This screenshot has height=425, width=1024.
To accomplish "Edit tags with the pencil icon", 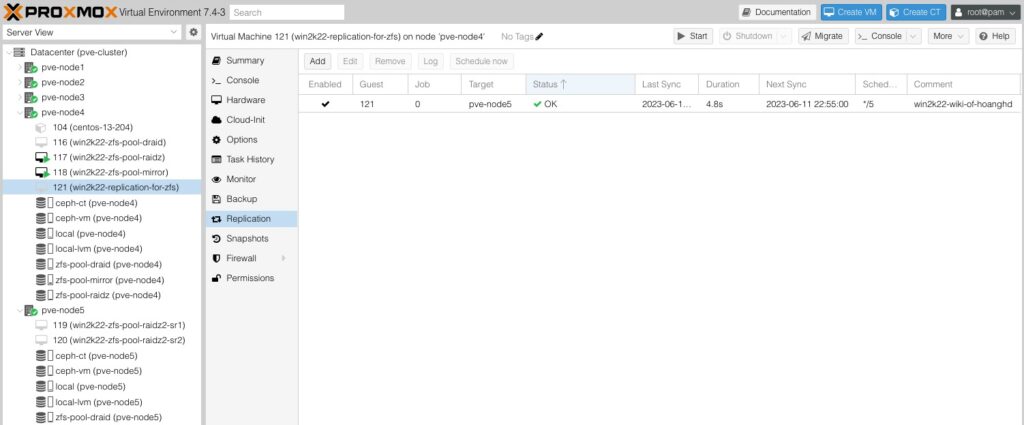I will [539, 37].
